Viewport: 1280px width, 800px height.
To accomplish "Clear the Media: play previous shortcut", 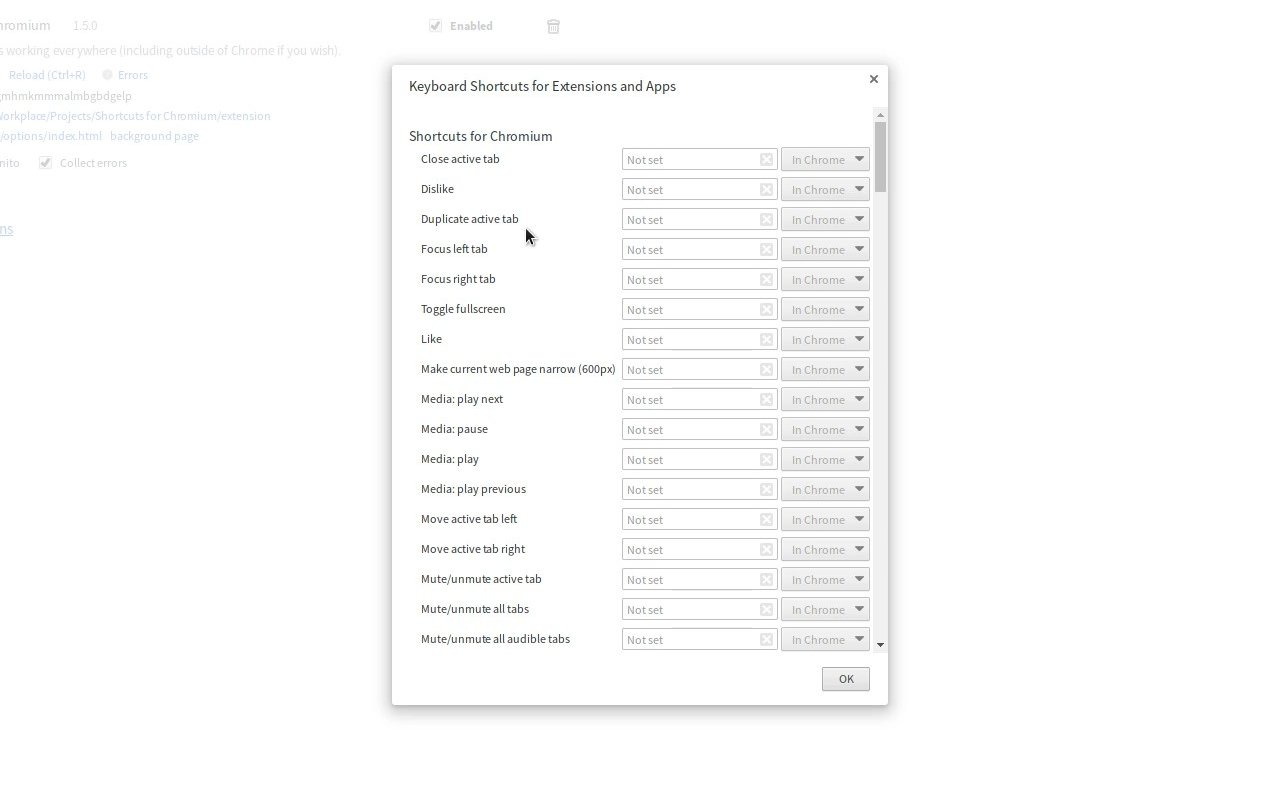I will [766, 490].
